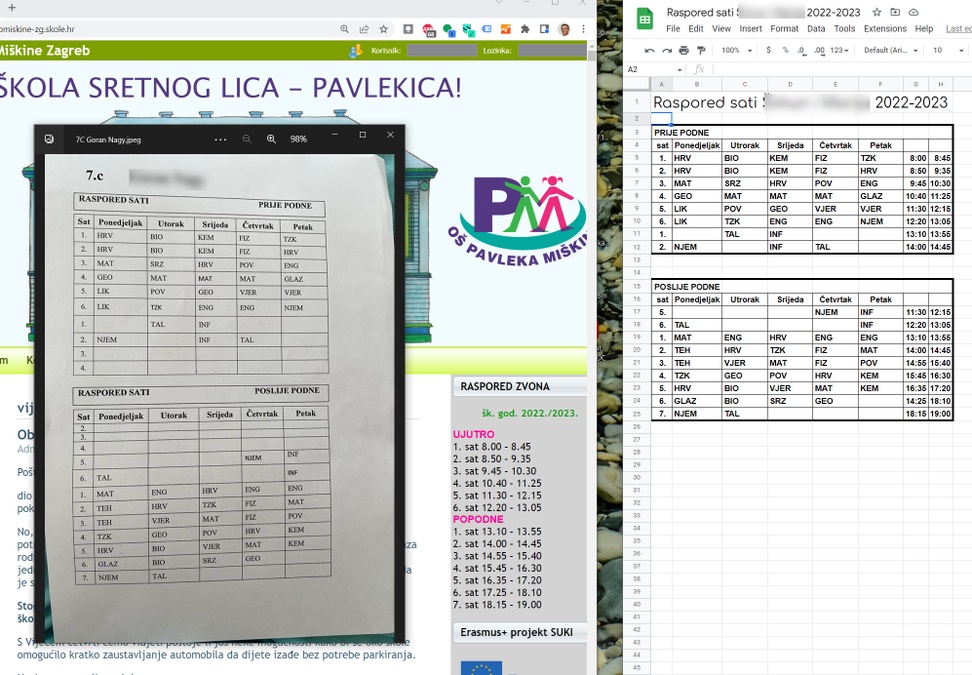Expand the Default font dropdown
The image size is (972, 675).
(890, 50)
